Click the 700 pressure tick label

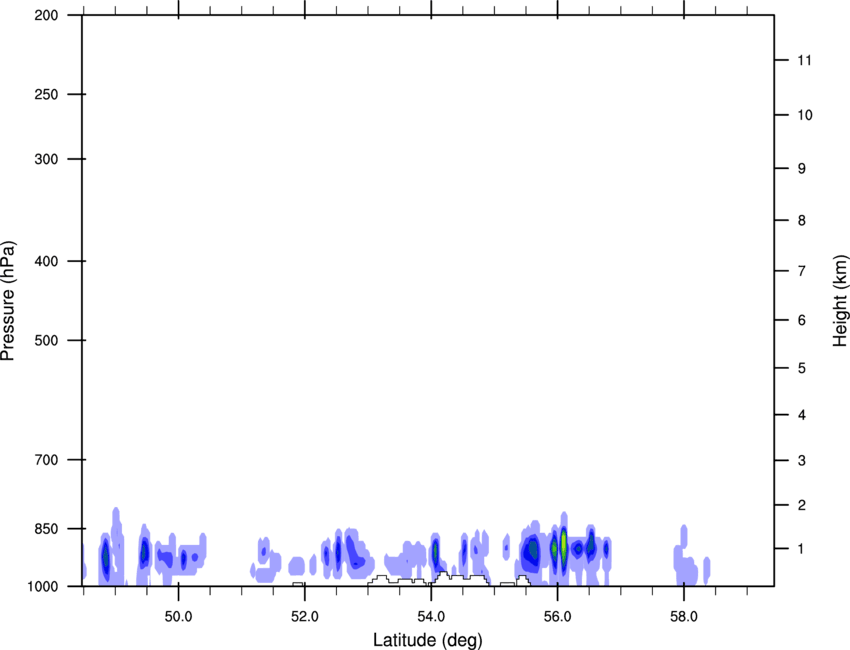pyautogui.click(x=46, y=460)
